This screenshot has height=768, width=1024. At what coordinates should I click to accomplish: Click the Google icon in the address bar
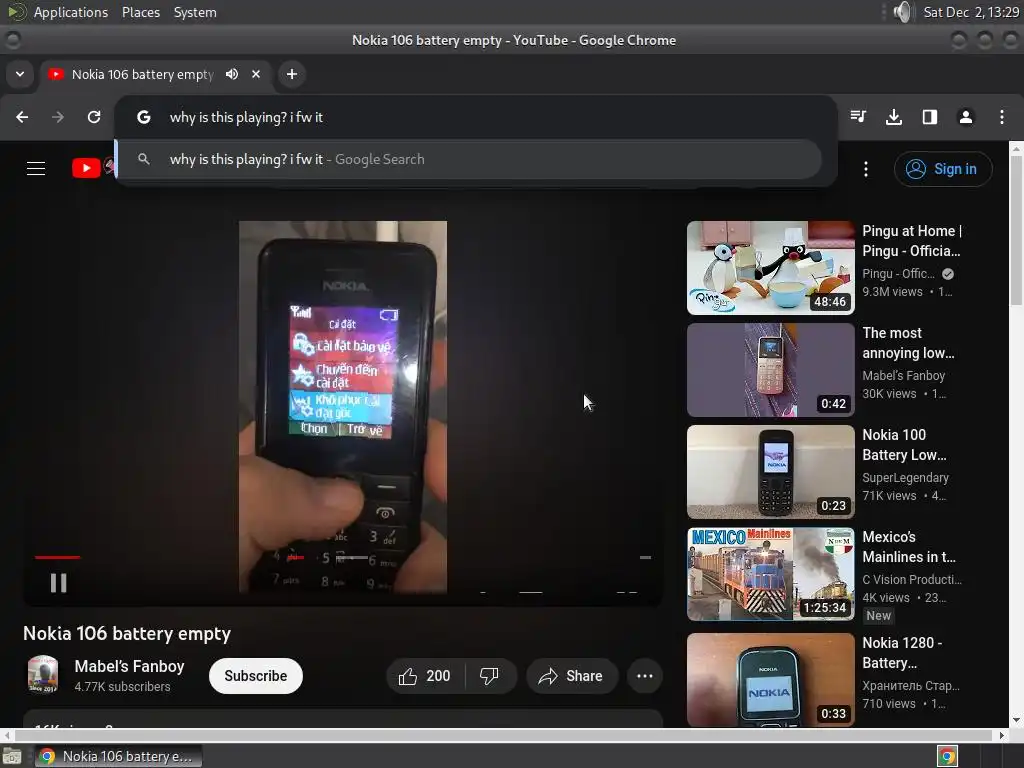click(144, 117)
